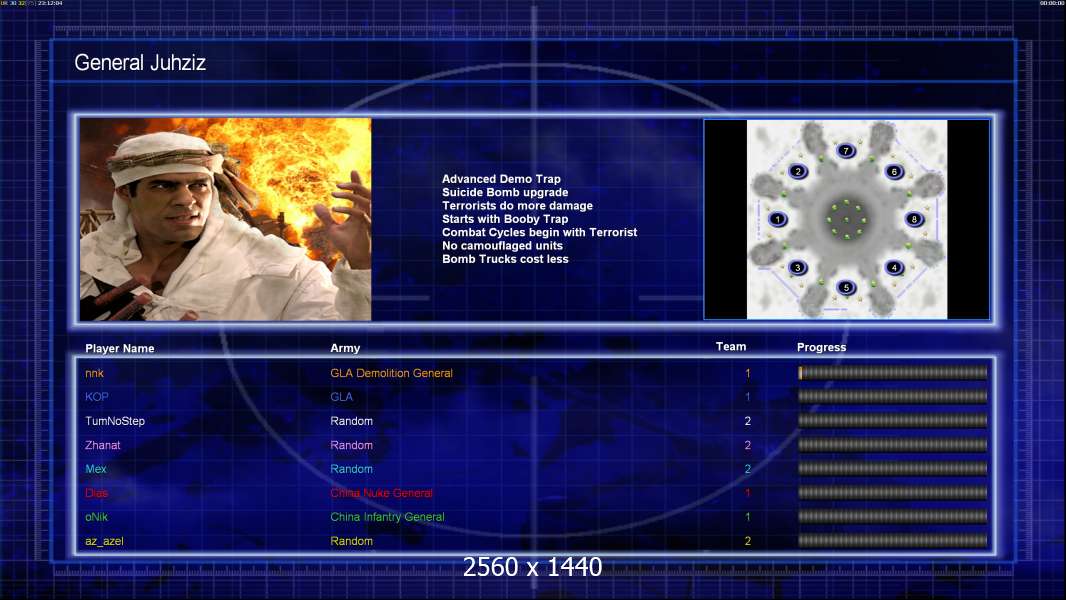
Task: Click the Army column header
Action: 345,349
